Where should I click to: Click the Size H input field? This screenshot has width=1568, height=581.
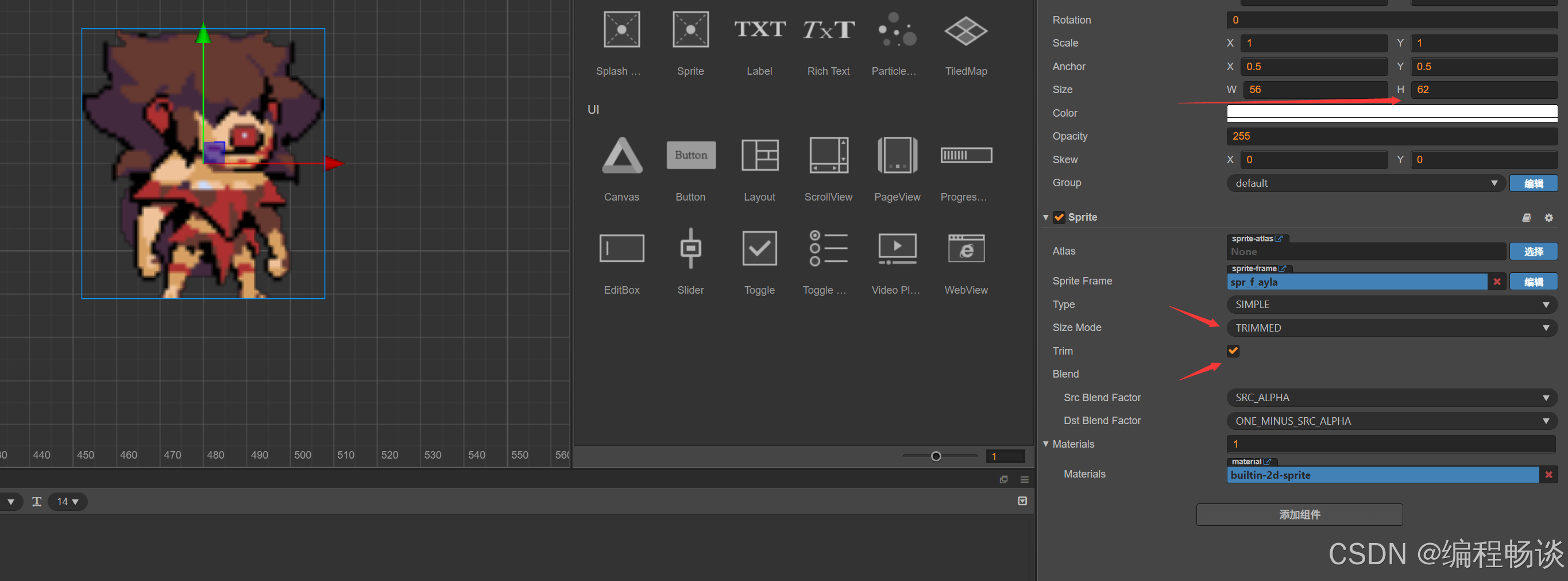click(x=1484, y=90)
